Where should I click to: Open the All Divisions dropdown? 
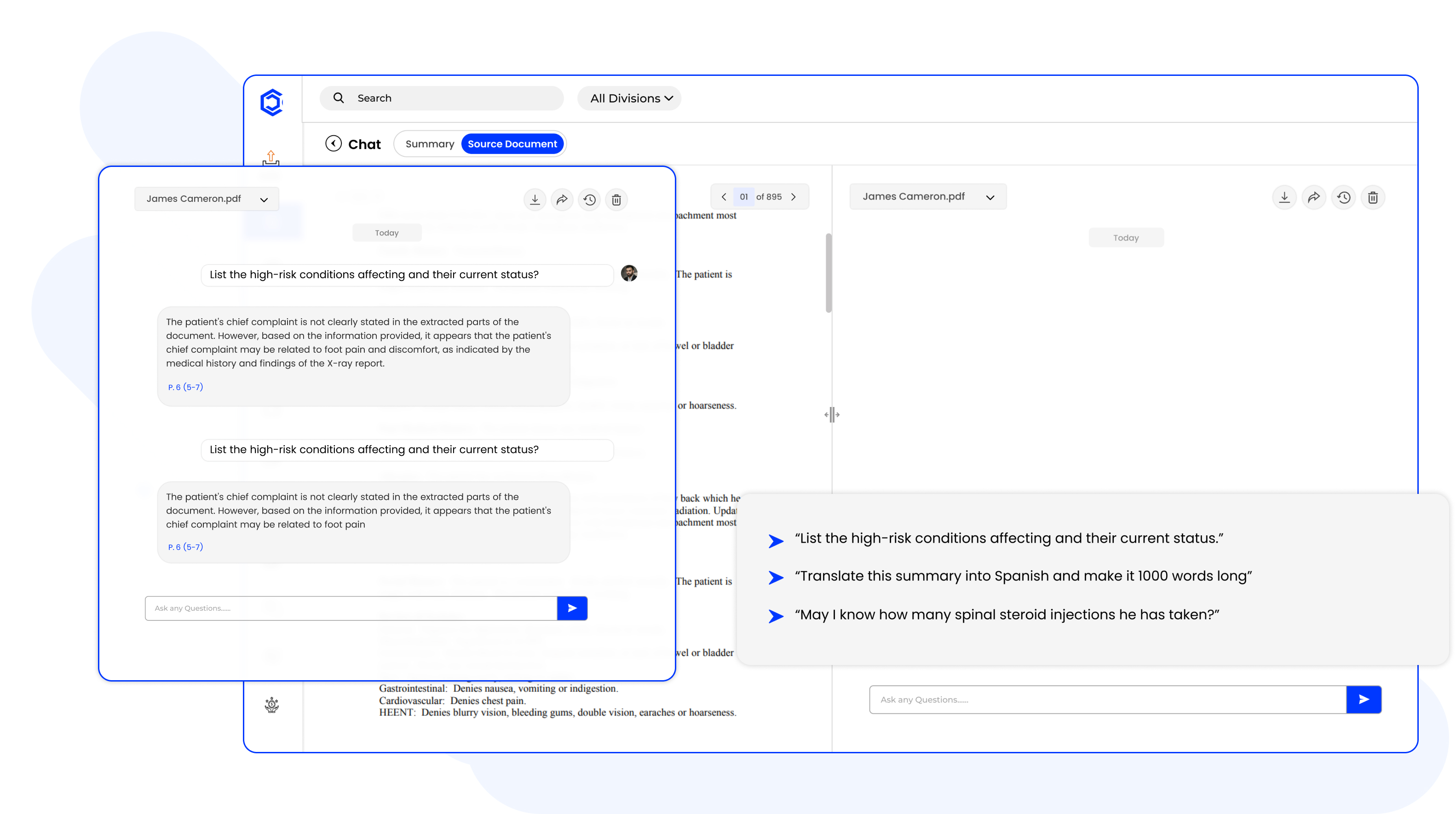[x=630, y=98]
